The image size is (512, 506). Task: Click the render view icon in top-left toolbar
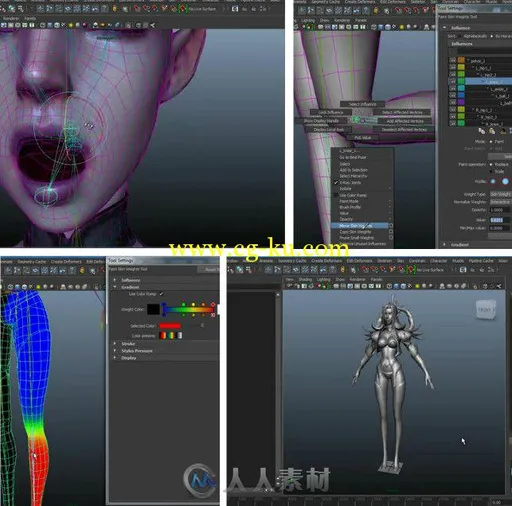pyautogui.click(x=235, y=9)
